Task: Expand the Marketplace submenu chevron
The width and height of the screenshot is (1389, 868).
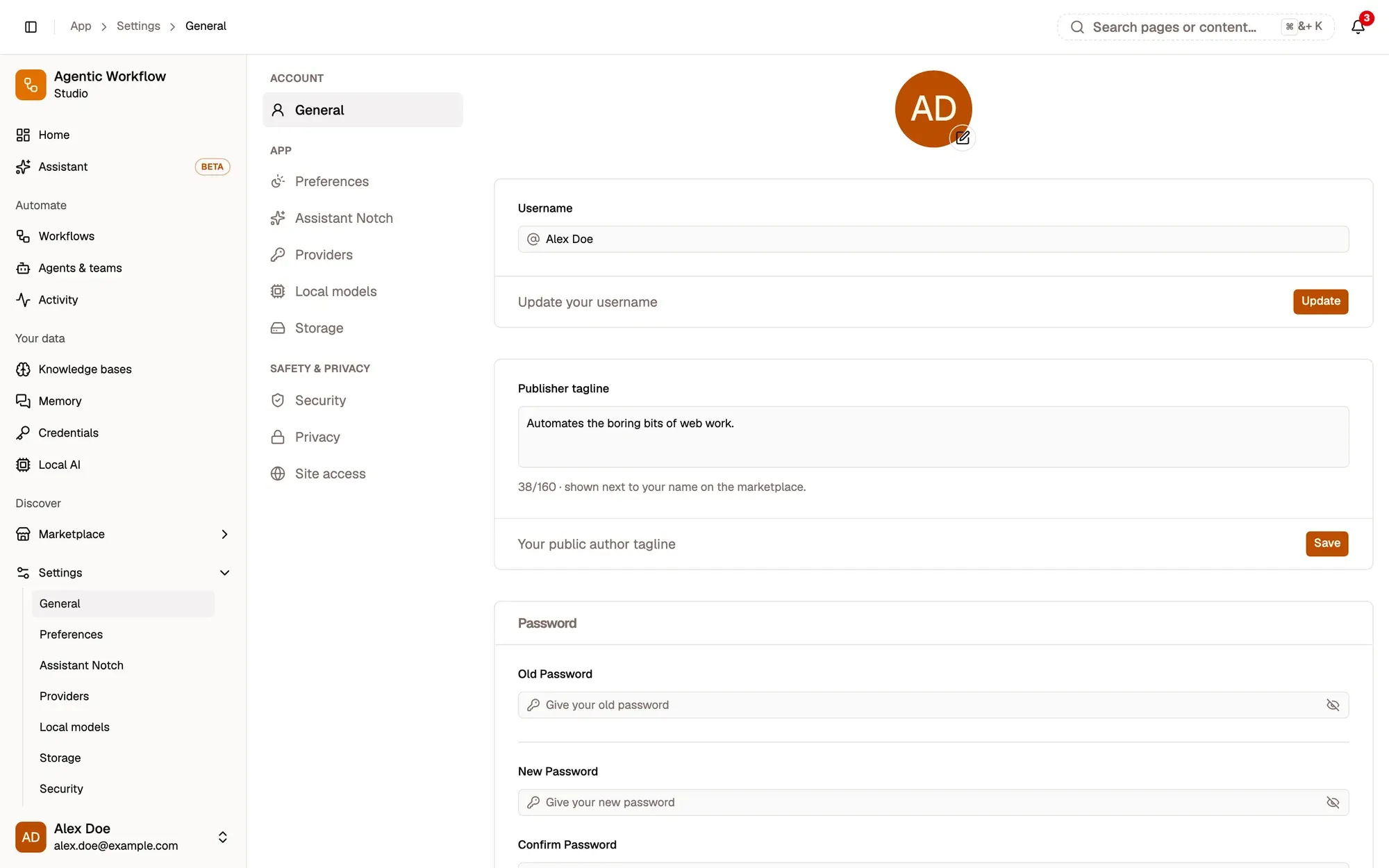Action: coord(224,534)
